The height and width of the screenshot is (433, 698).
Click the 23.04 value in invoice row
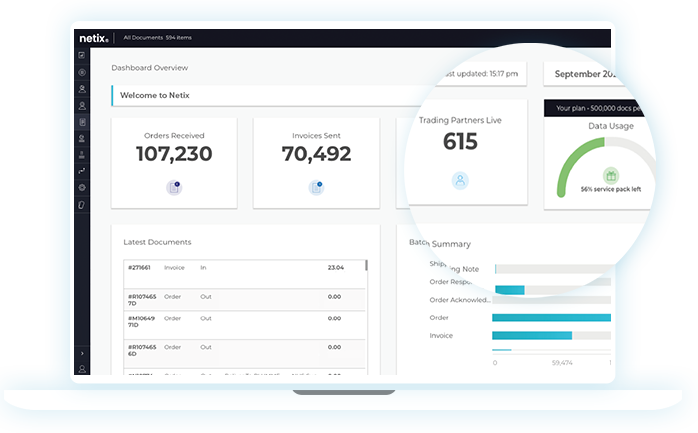[336, 267]
